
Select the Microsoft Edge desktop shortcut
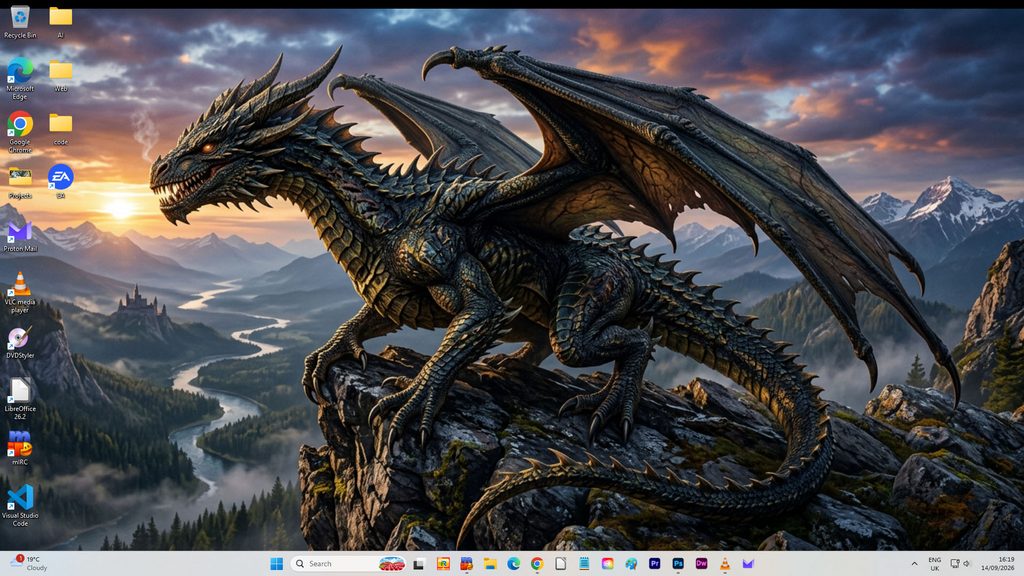[20, 78]
